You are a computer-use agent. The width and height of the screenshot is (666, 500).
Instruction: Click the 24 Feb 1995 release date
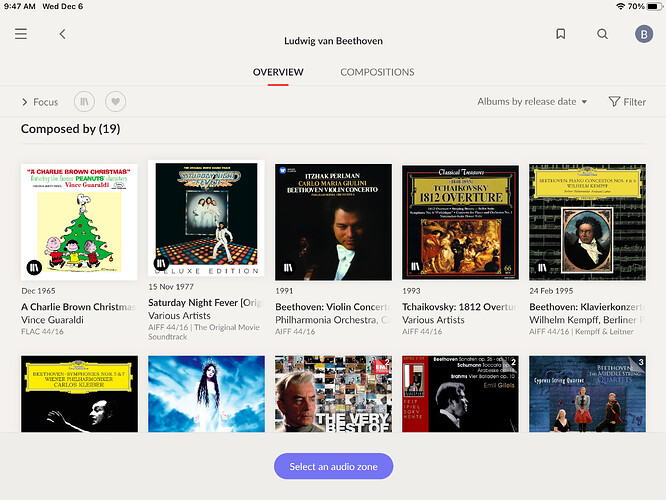click(551, 291)
